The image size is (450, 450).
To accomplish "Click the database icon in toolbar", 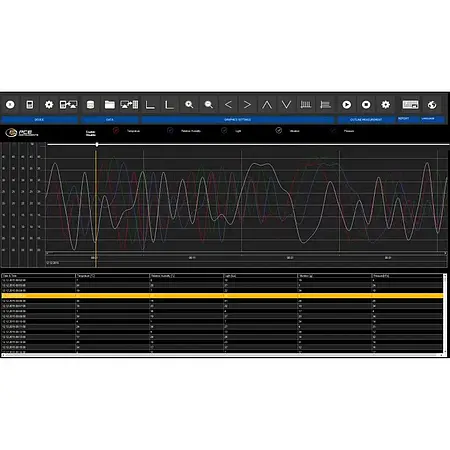I will [x=90, y=105].
